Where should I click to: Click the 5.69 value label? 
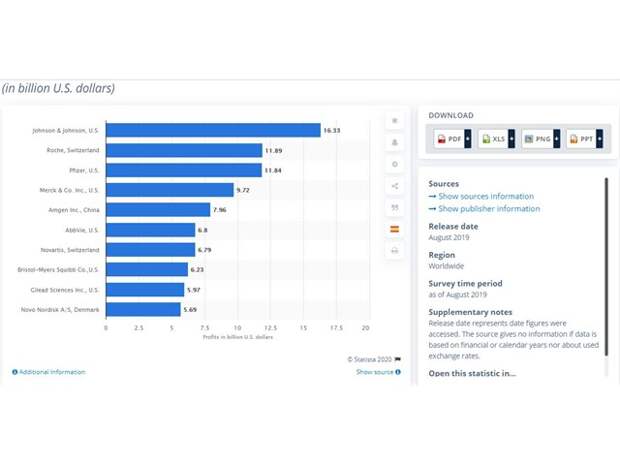click(x=190, y=310)
